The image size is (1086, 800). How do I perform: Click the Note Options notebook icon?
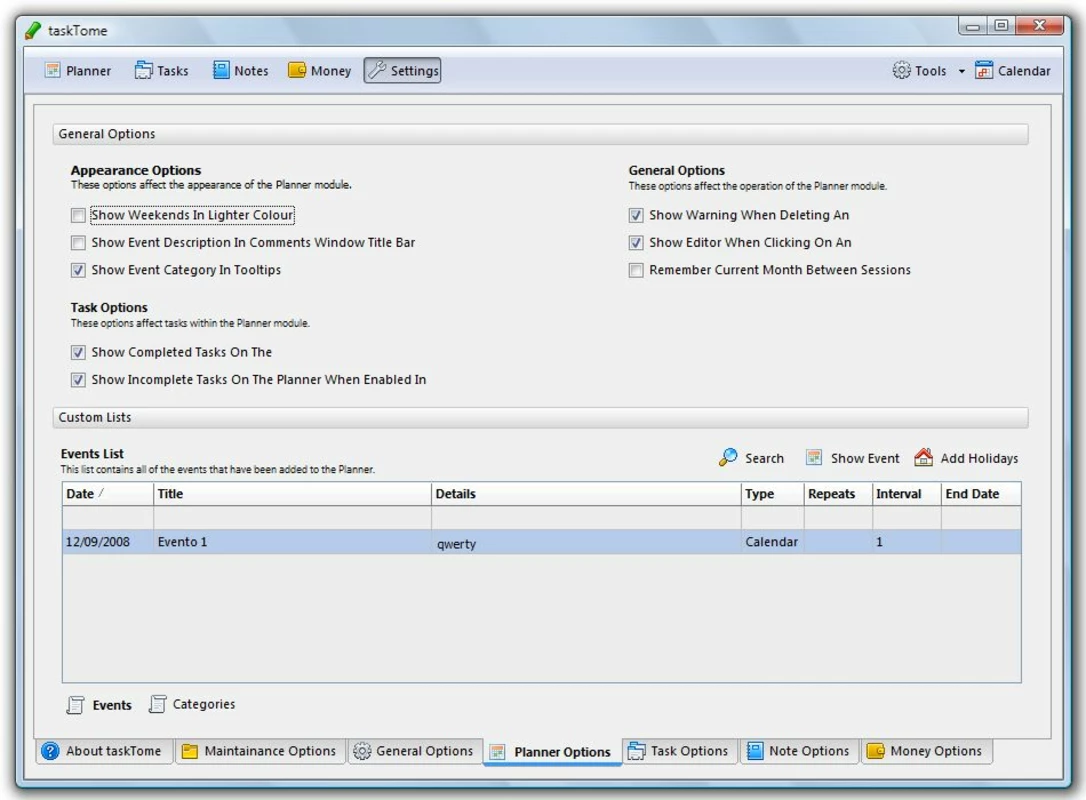click(755, 751)
